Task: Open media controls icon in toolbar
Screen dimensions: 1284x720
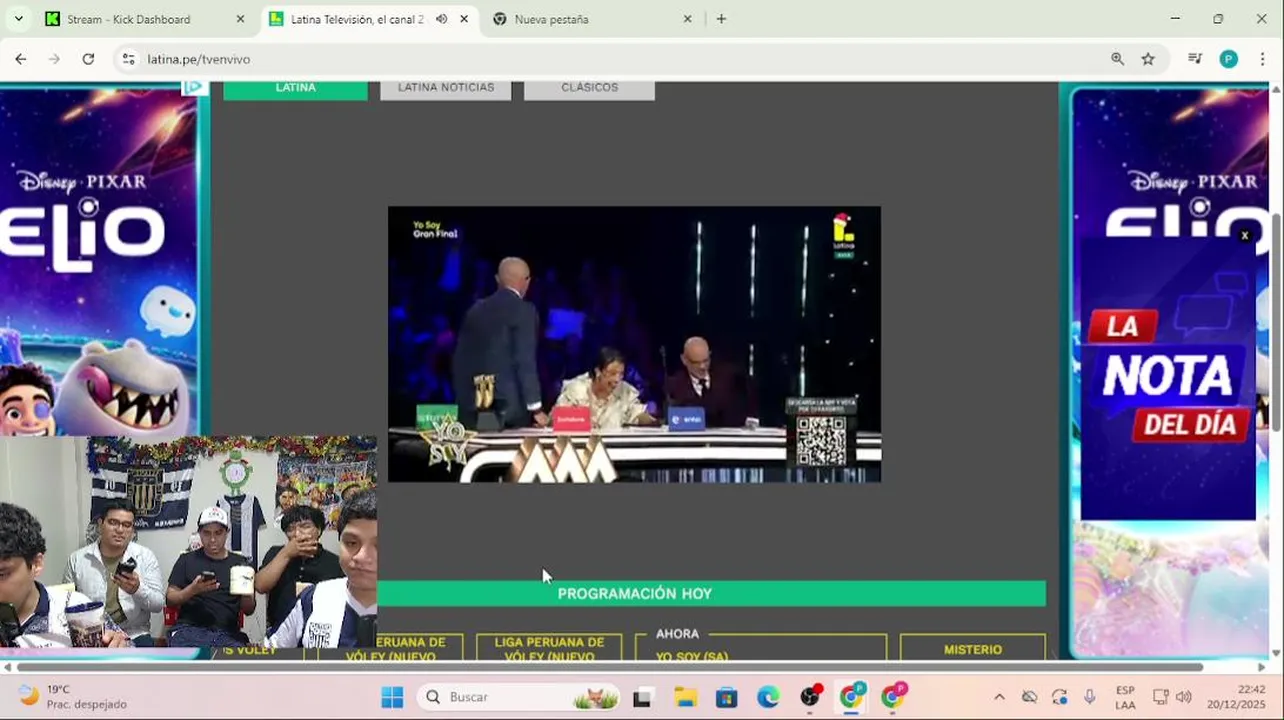Action: 1195,59
